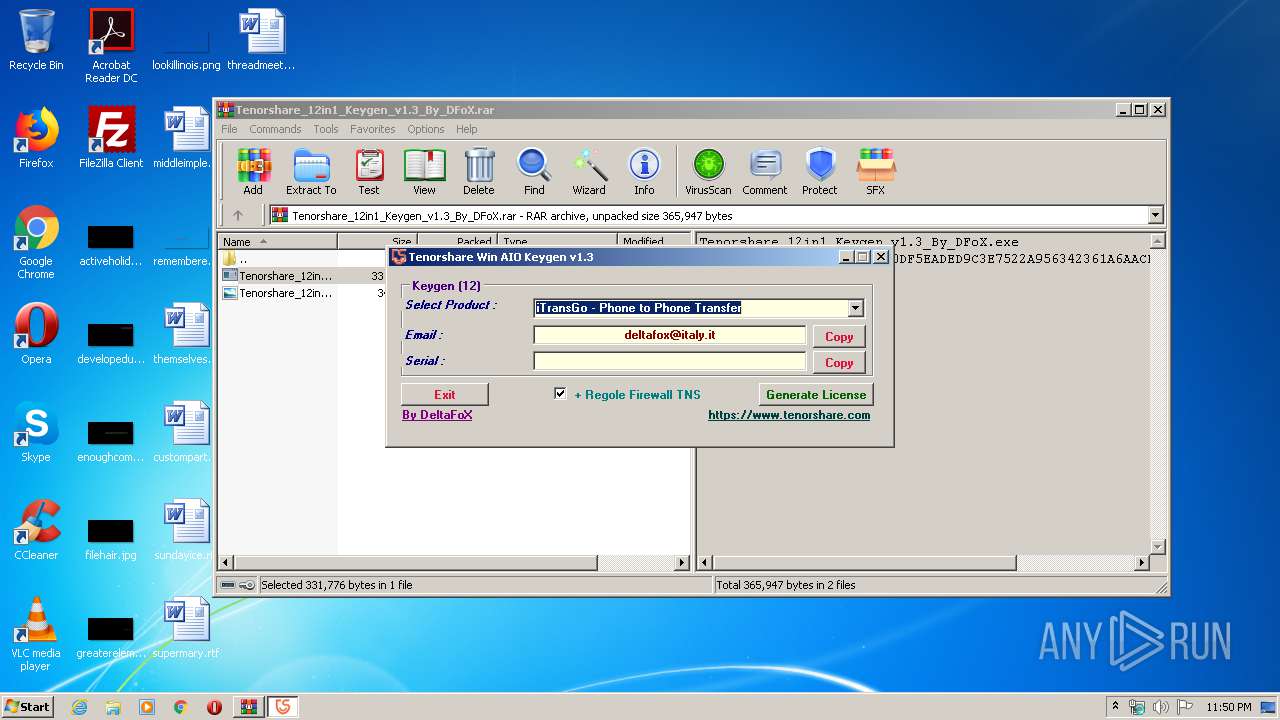Sort file list by Modified column

(x=653, y=241)
